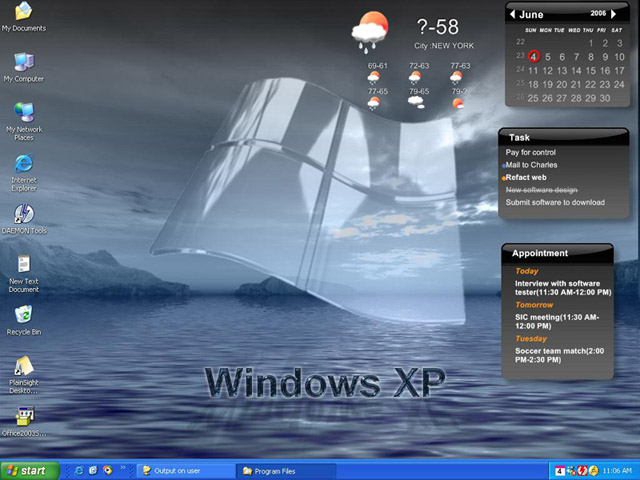Launch Internet Explorer from the Quick Launch bar
Screen dimensions: 640x480
click(x=79, y=471)
